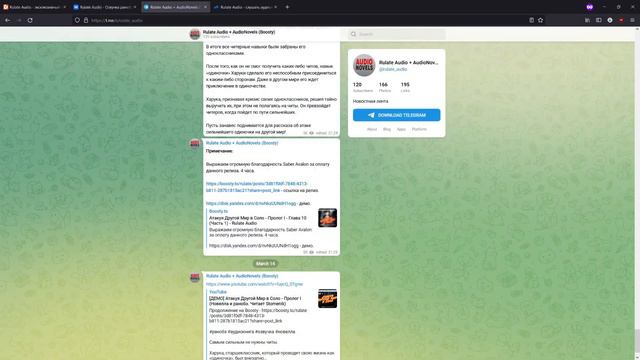Select the Rulate Audio + AudioNovels tab
The width and height of the screenshot is (640, 360).
pos(176,7)
